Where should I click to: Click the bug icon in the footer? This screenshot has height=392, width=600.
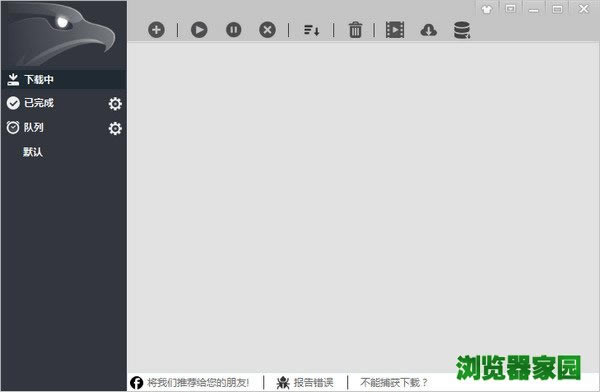click(283, 382)
